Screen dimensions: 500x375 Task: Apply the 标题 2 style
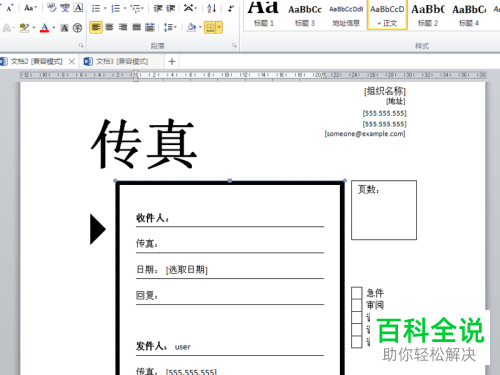[428, 14]
